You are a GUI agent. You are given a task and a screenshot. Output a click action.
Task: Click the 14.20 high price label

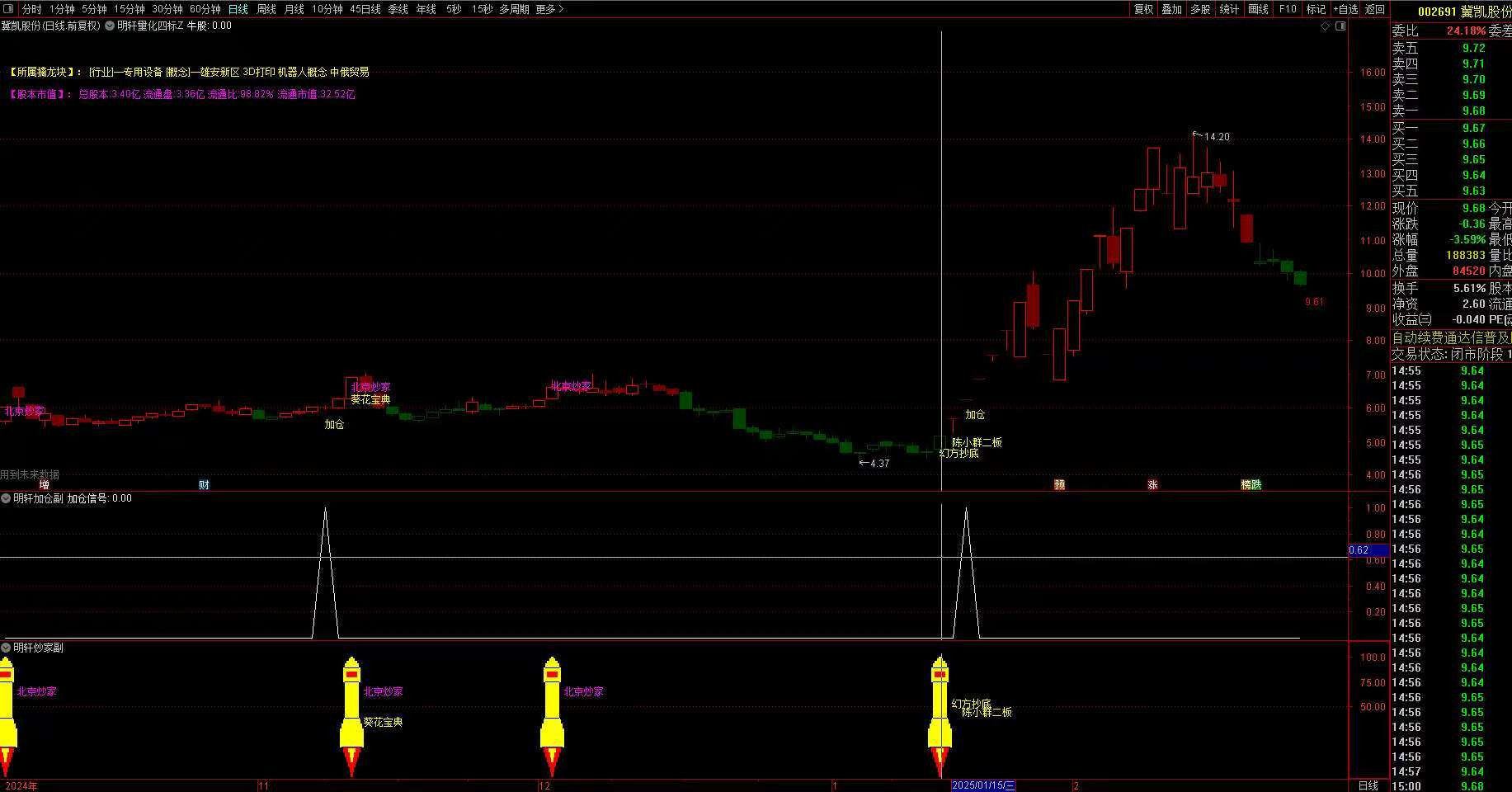[x=1217, y=137]
